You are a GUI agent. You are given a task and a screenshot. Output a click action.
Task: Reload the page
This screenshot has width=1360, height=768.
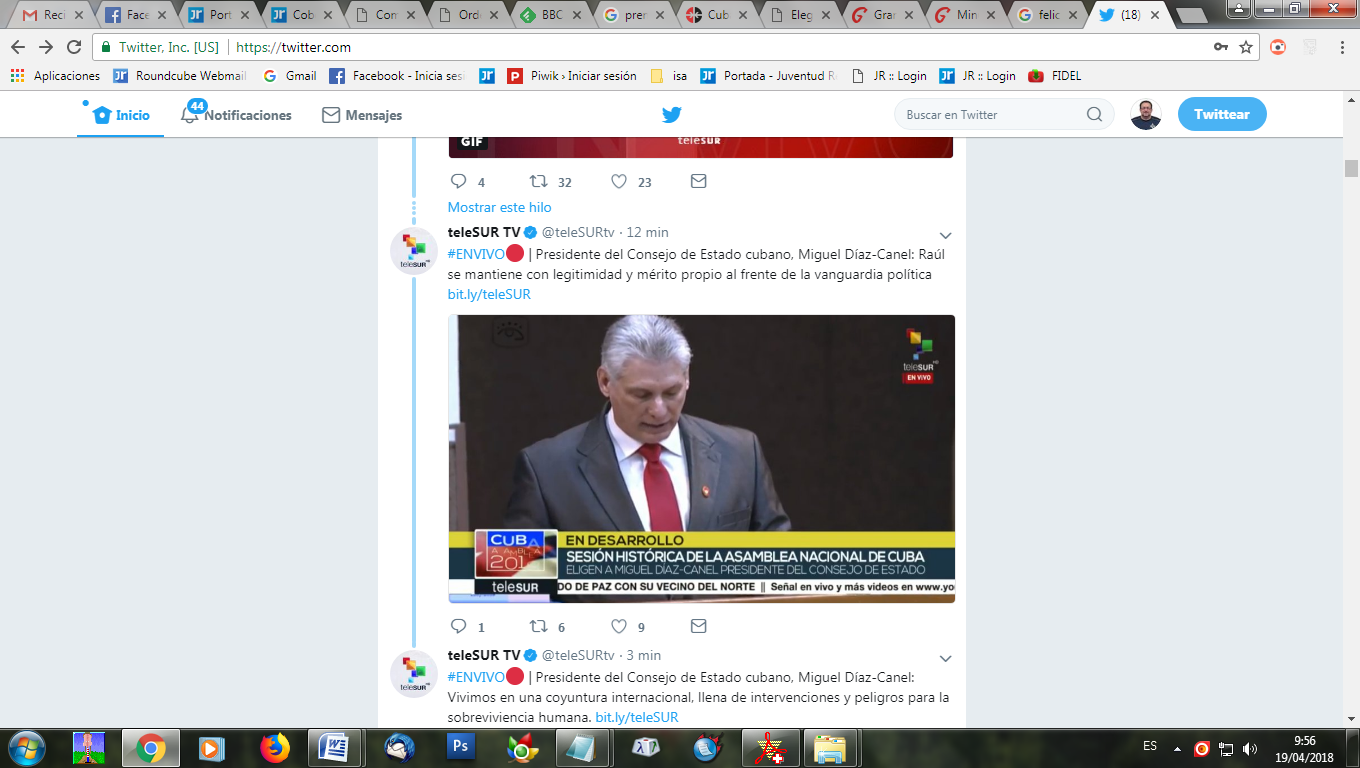pos(74,47)
